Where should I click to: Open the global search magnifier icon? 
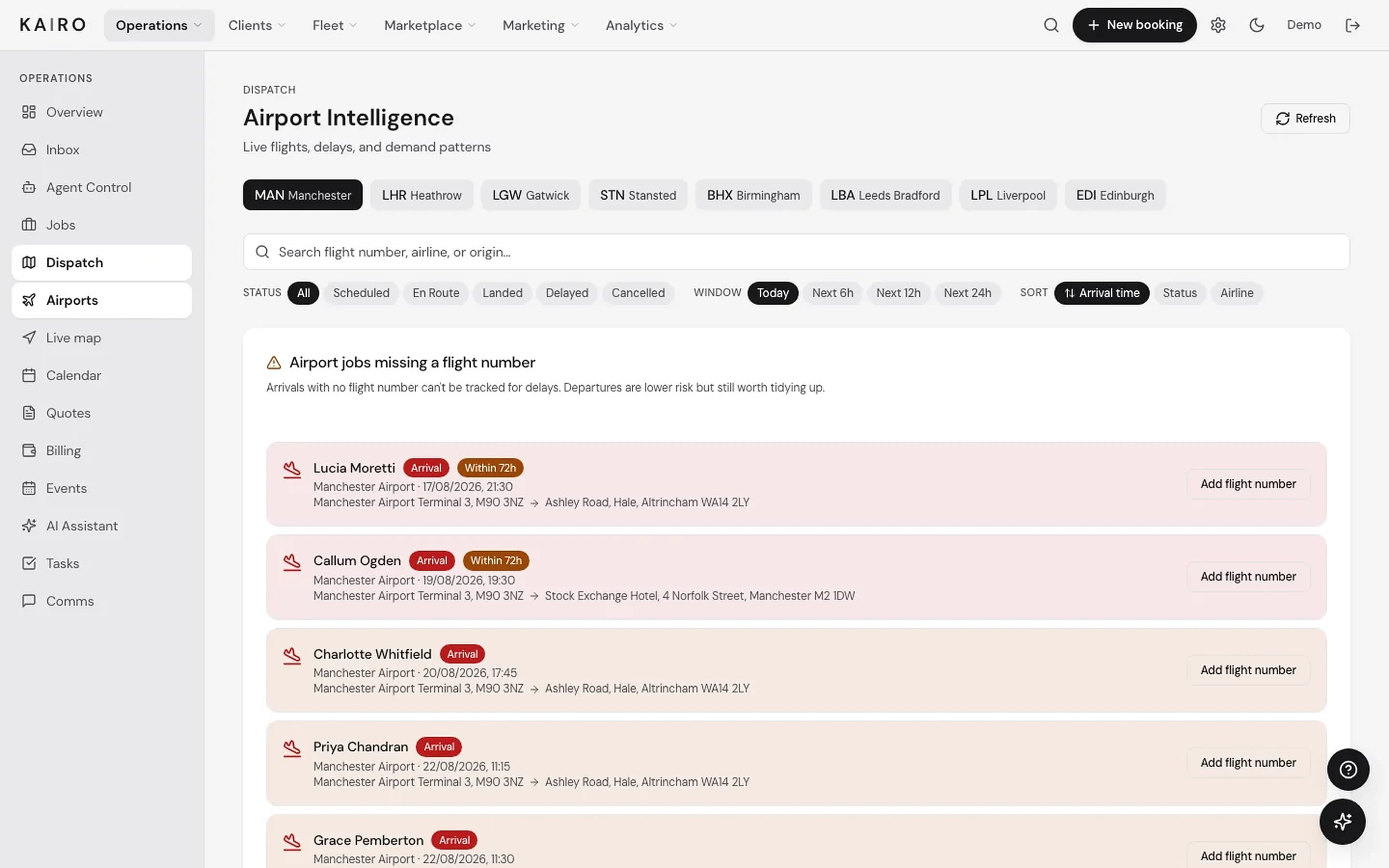(x=1050, y=25)
